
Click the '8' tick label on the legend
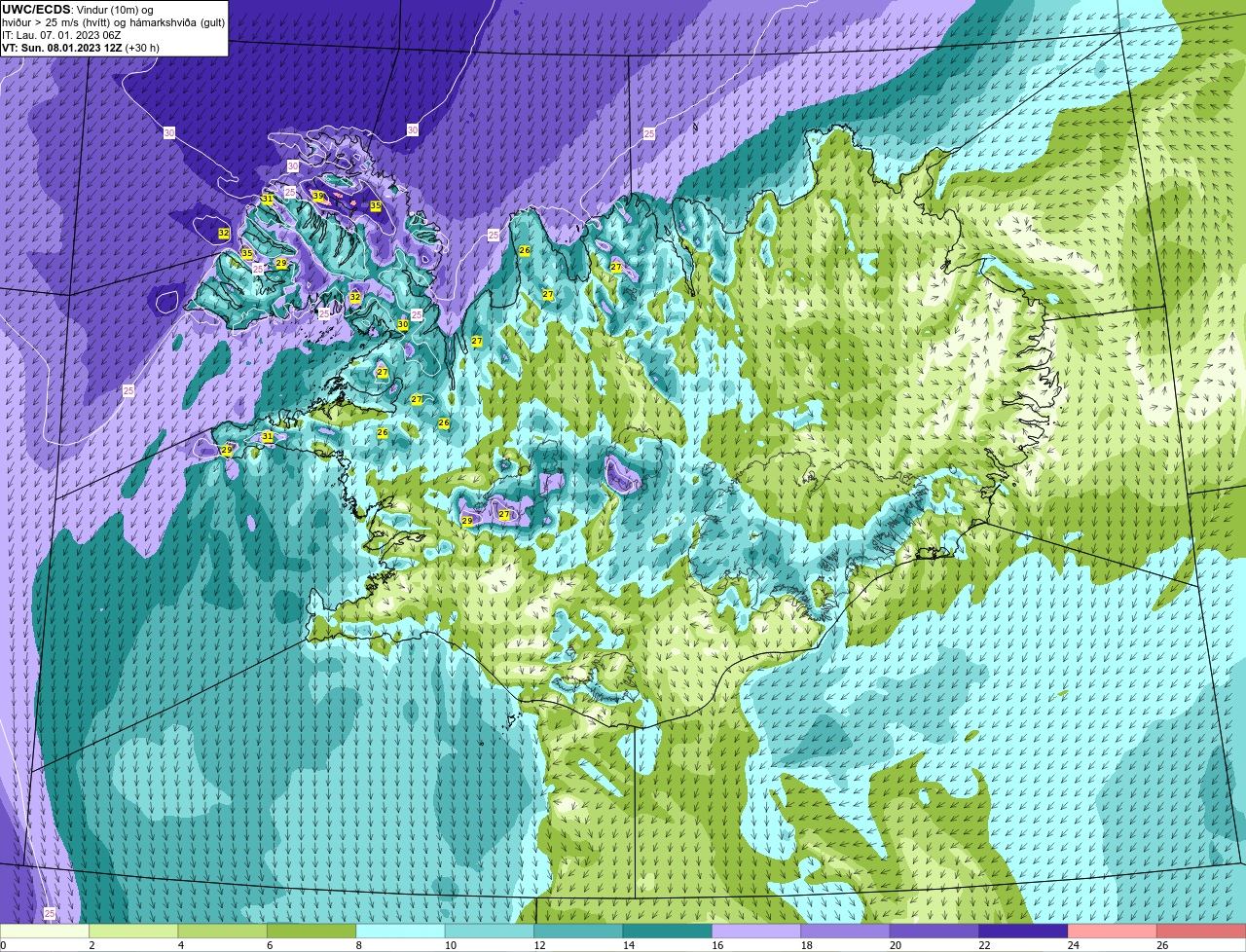[x=358, y=945]
